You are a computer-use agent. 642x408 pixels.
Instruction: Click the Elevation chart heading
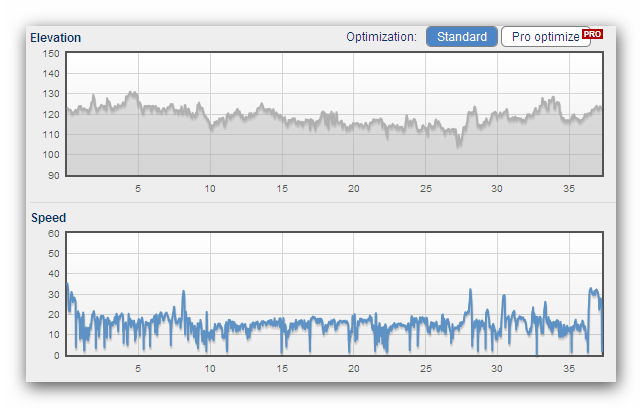tap(56, 38)
